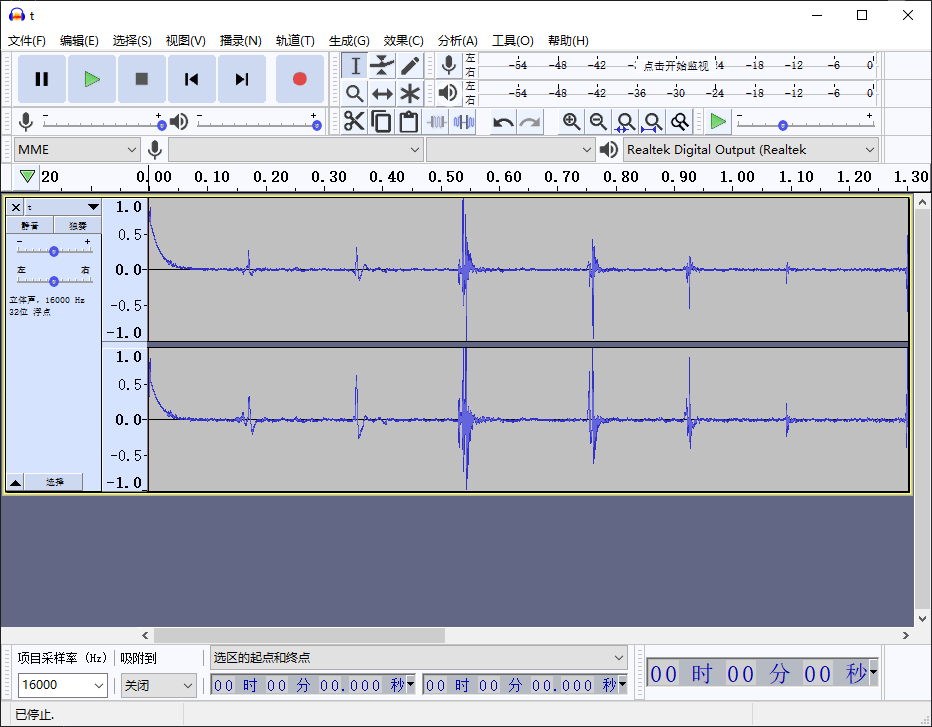The image size is (932, 727).
Task: Click the Zoom In magnifier button
Action: (x=571, y=122)
